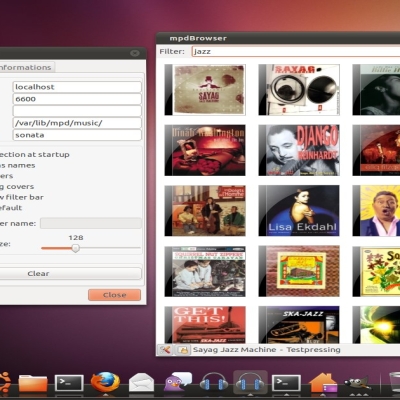Click the Close button in settings dialog
Screen dimensions: 400x400
click(x=114, y=295)
